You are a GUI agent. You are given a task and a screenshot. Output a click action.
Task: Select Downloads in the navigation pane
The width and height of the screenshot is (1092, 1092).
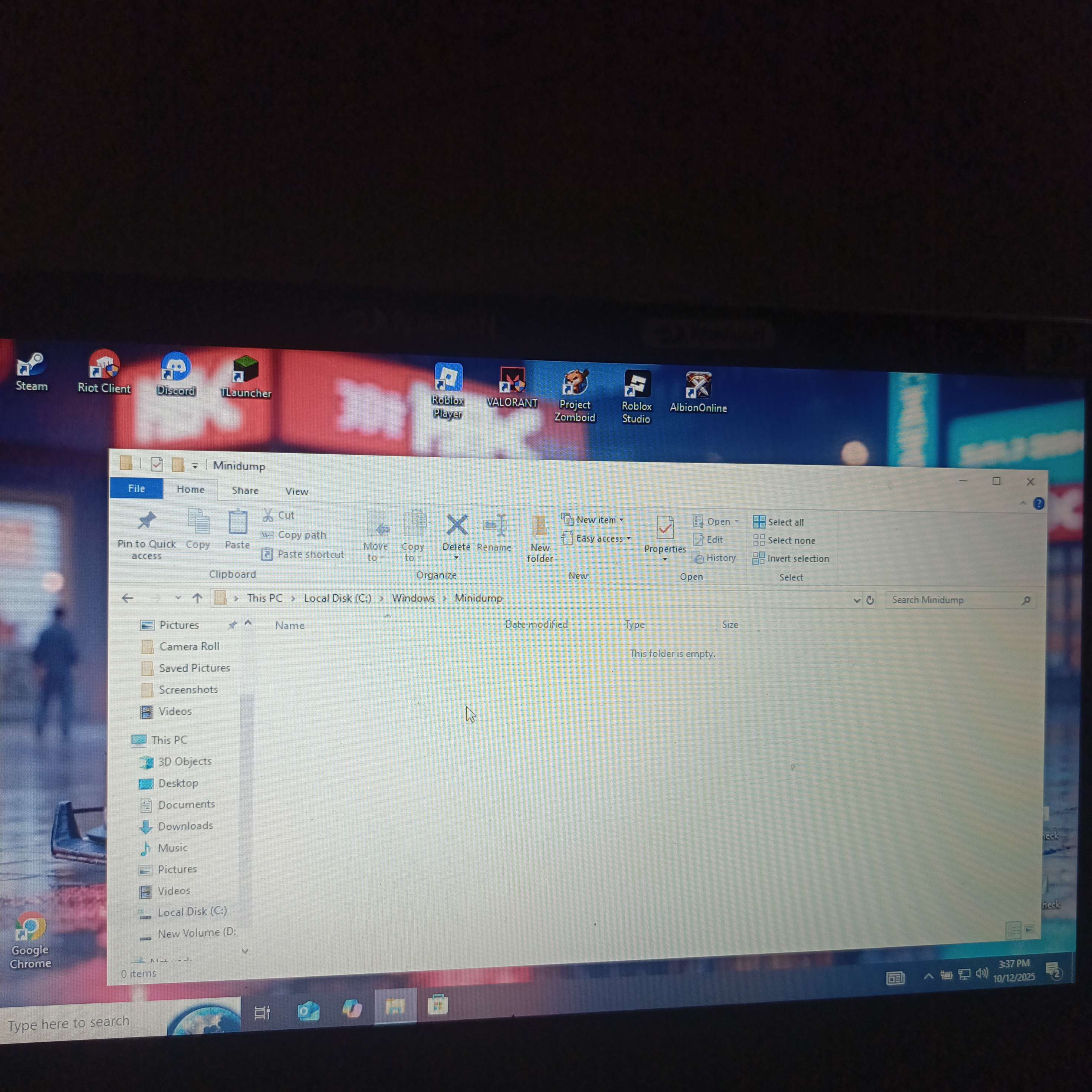[185, 826]
